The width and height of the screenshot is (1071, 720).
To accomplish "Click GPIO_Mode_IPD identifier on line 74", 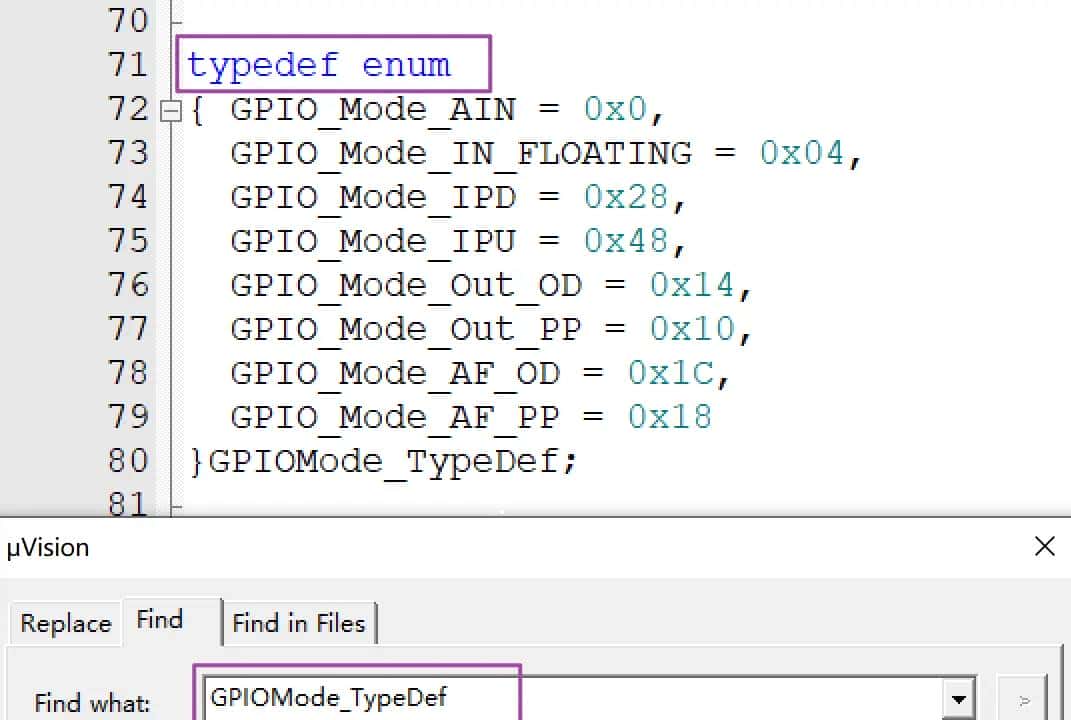I will point(372,198).
